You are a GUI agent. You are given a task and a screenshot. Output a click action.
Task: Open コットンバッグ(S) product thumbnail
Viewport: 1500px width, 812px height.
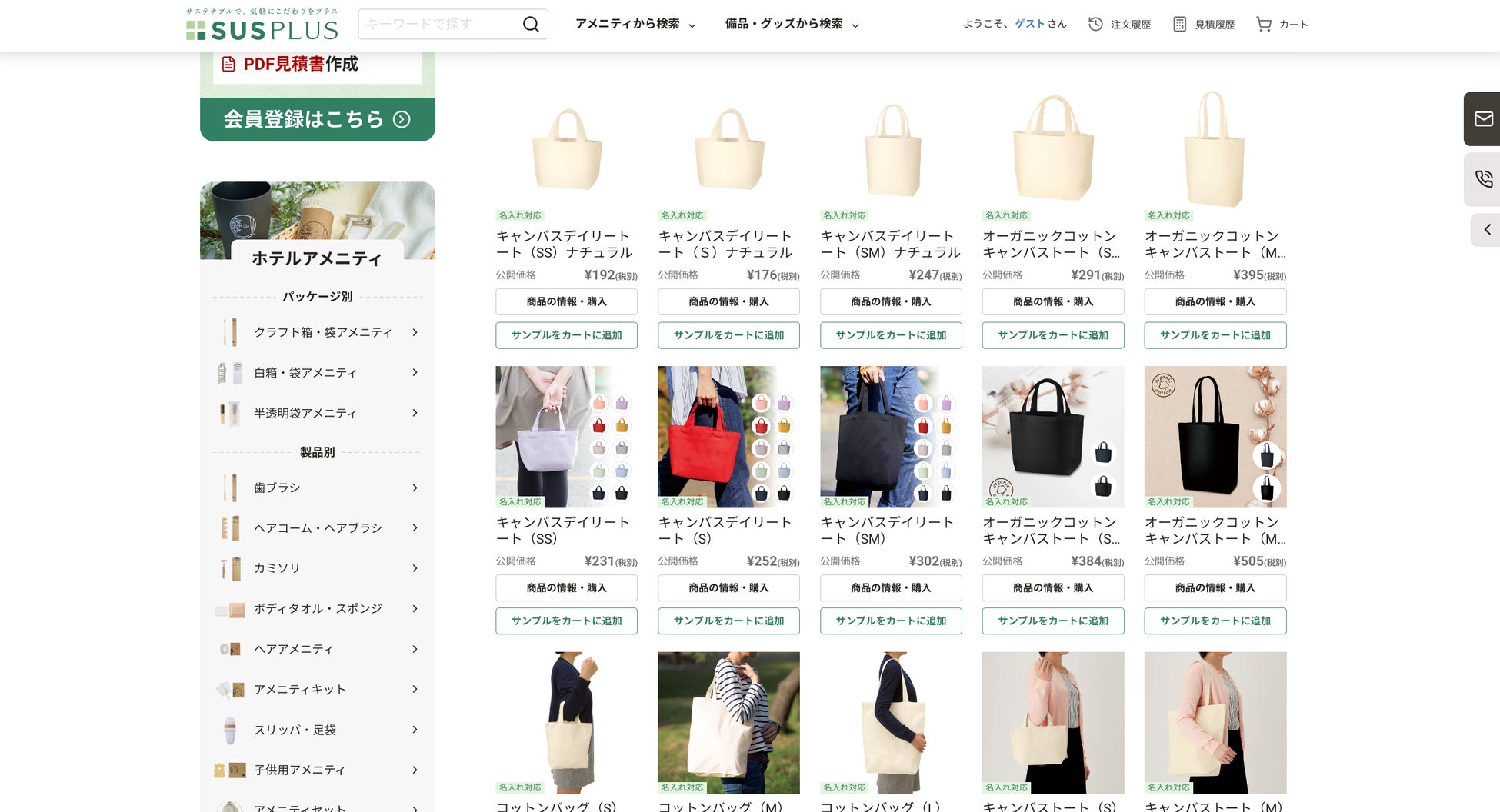tap(566, 723)
